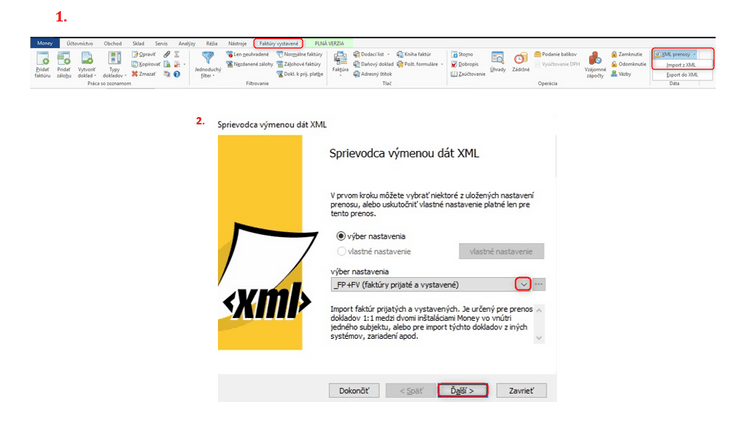
Task: Click the Jednoduchý filter funnel icon
Action: 207,59
